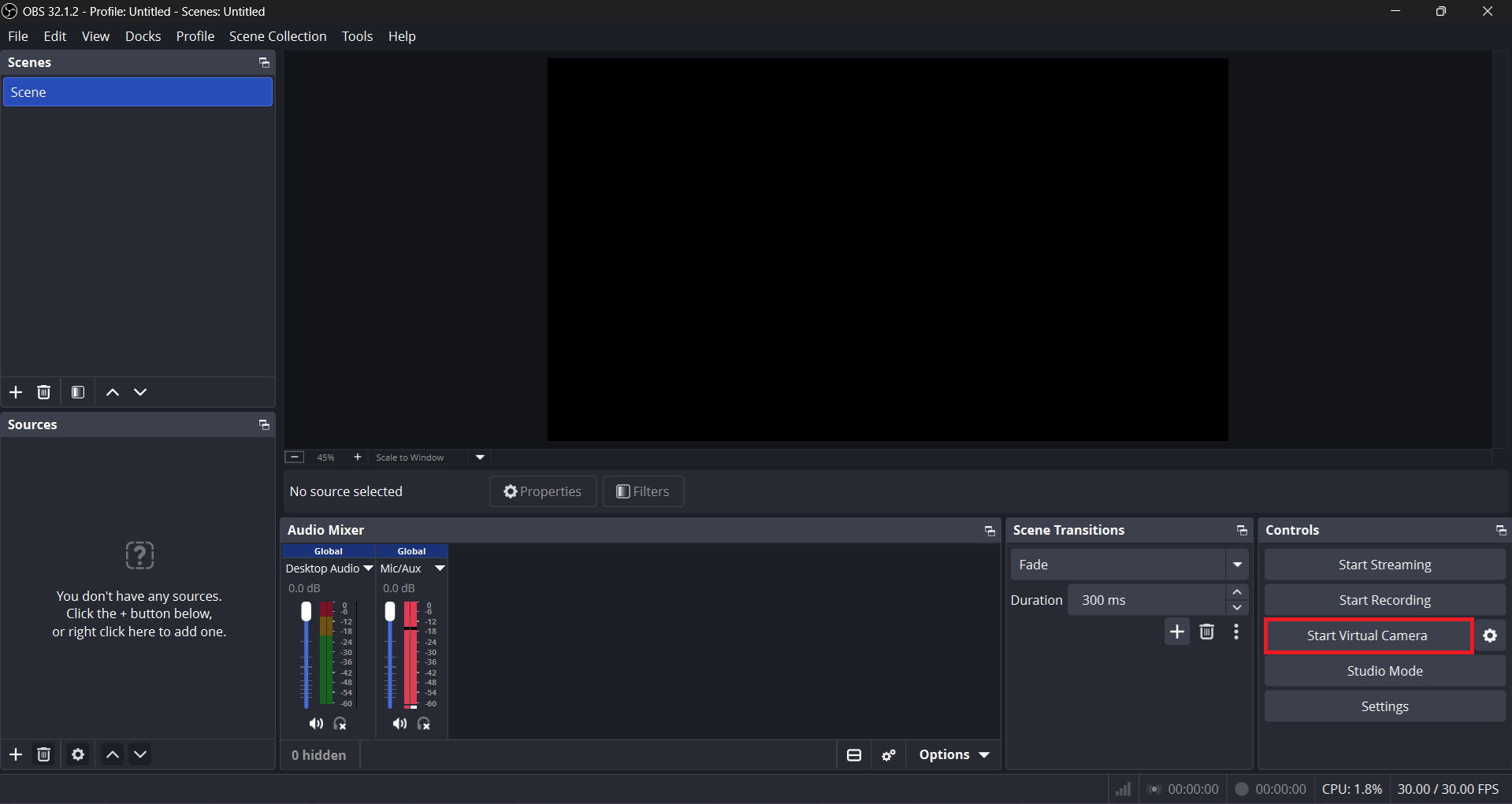Move source up arrow in Sources dock

point(113,754)
